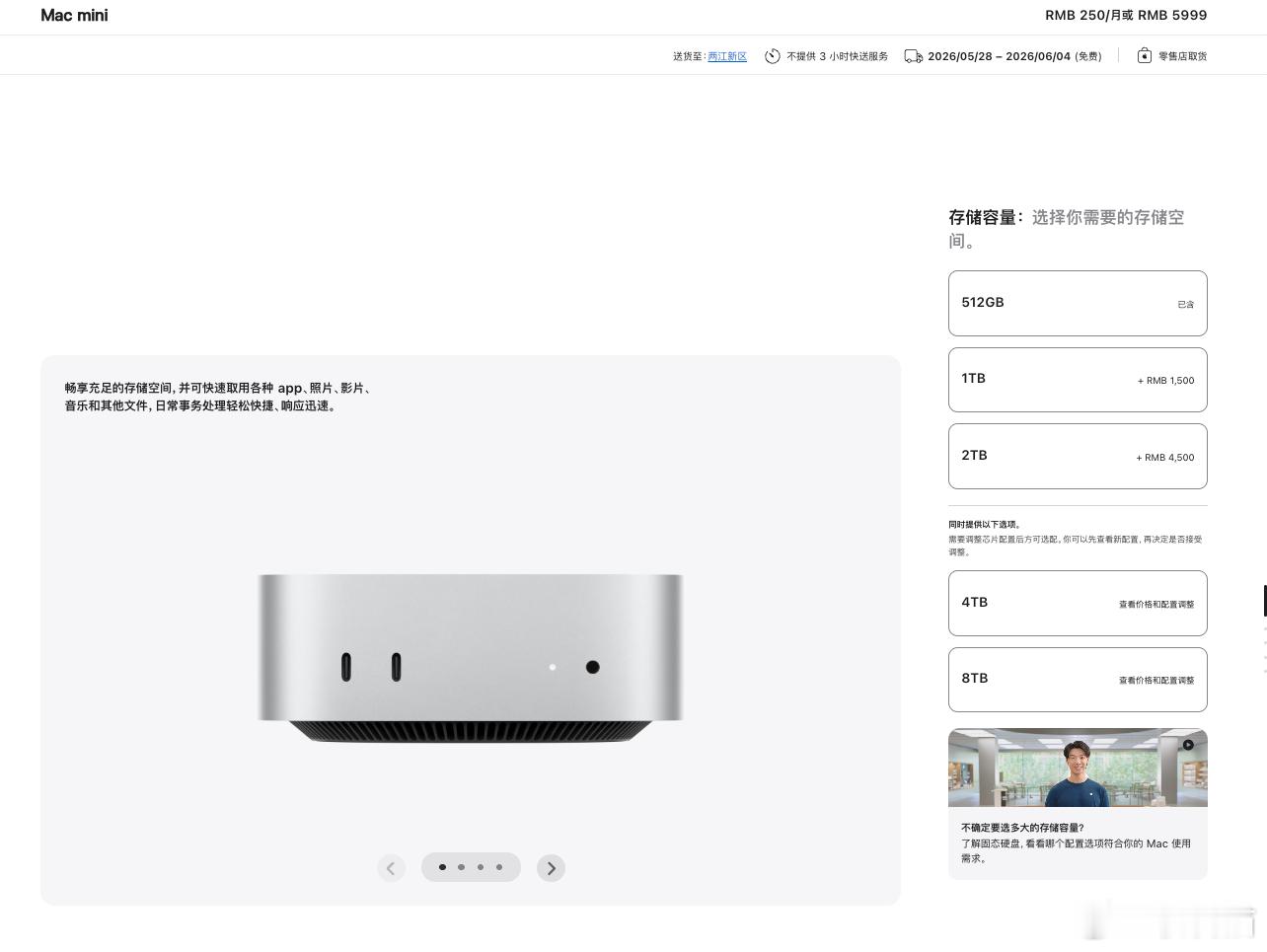The image size is (1267, 952).
Task: Play the storage advice video icon
Action: coord(1188,745)
